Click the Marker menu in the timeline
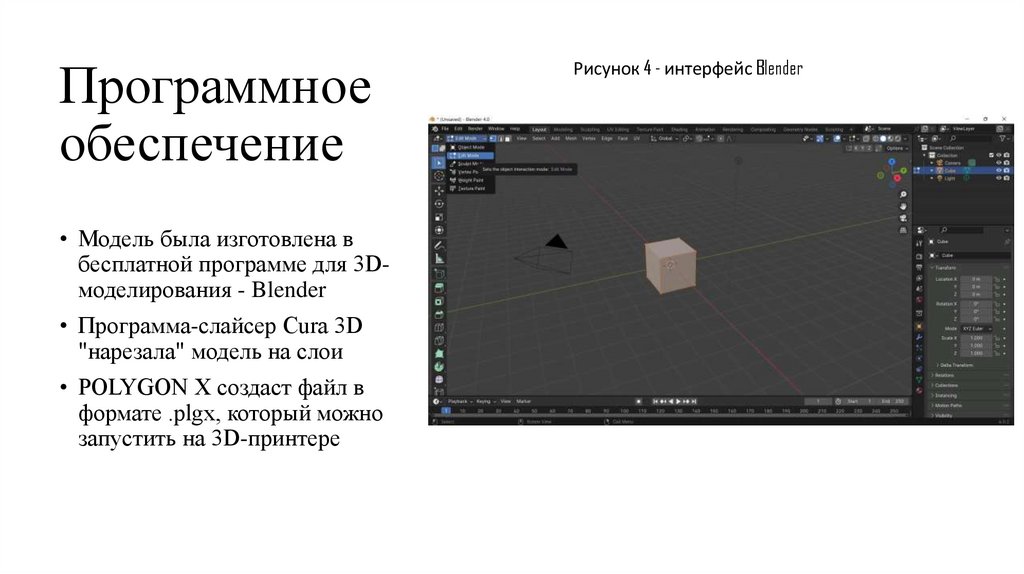This screenshot has height=574, width=1024. click(x=524, y=402)
